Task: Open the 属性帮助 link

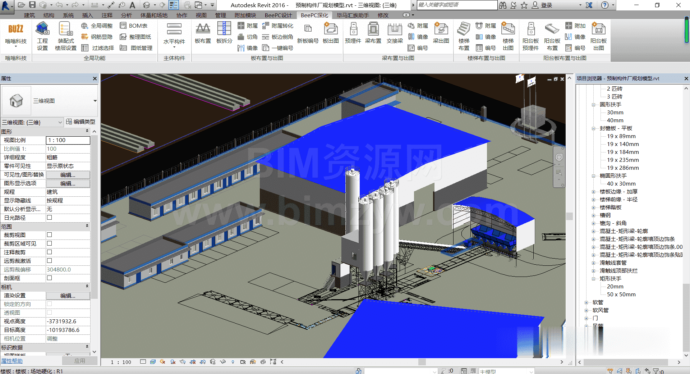Action: pos(12,361)
